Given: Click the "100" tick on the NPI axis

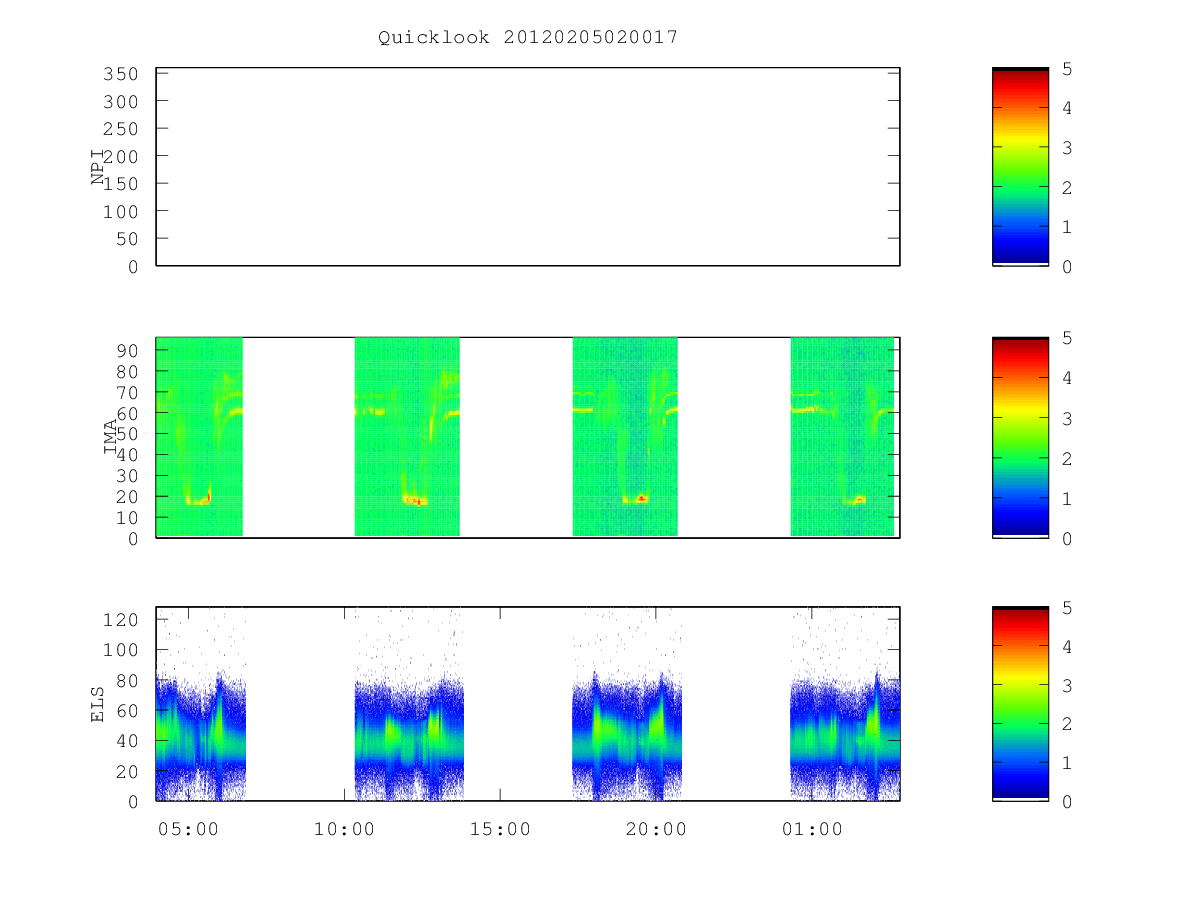Looking at the screenshot, I should [120, 212].
